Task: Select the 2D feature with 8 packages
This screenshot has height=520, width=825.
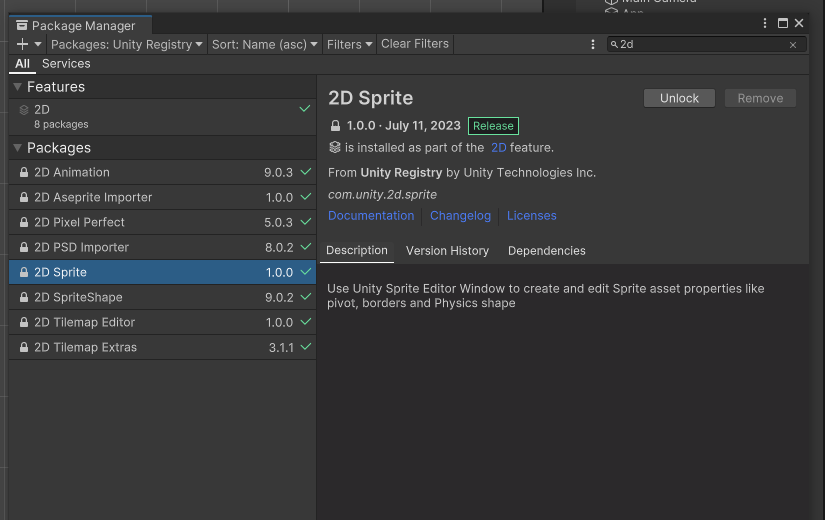Action: click(x=163, y=117)
